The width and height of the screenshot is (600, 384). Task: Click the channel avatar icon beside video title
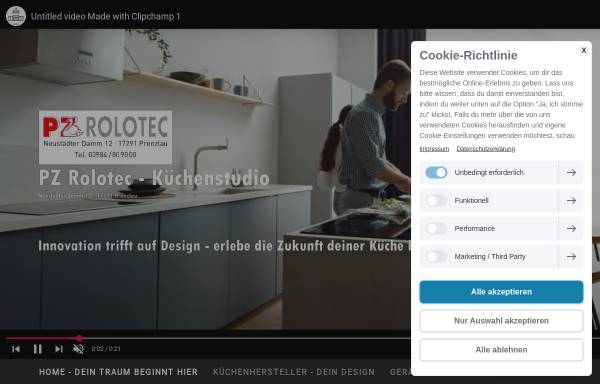pos(16,16)
